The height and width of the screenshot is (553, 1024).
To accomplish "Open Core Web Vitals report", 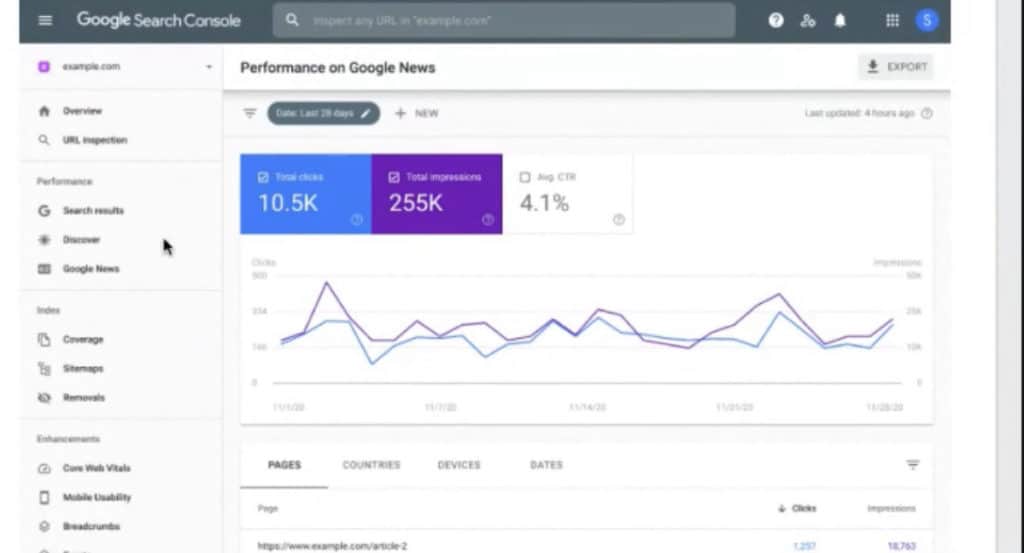I will [x=97, y=468].
